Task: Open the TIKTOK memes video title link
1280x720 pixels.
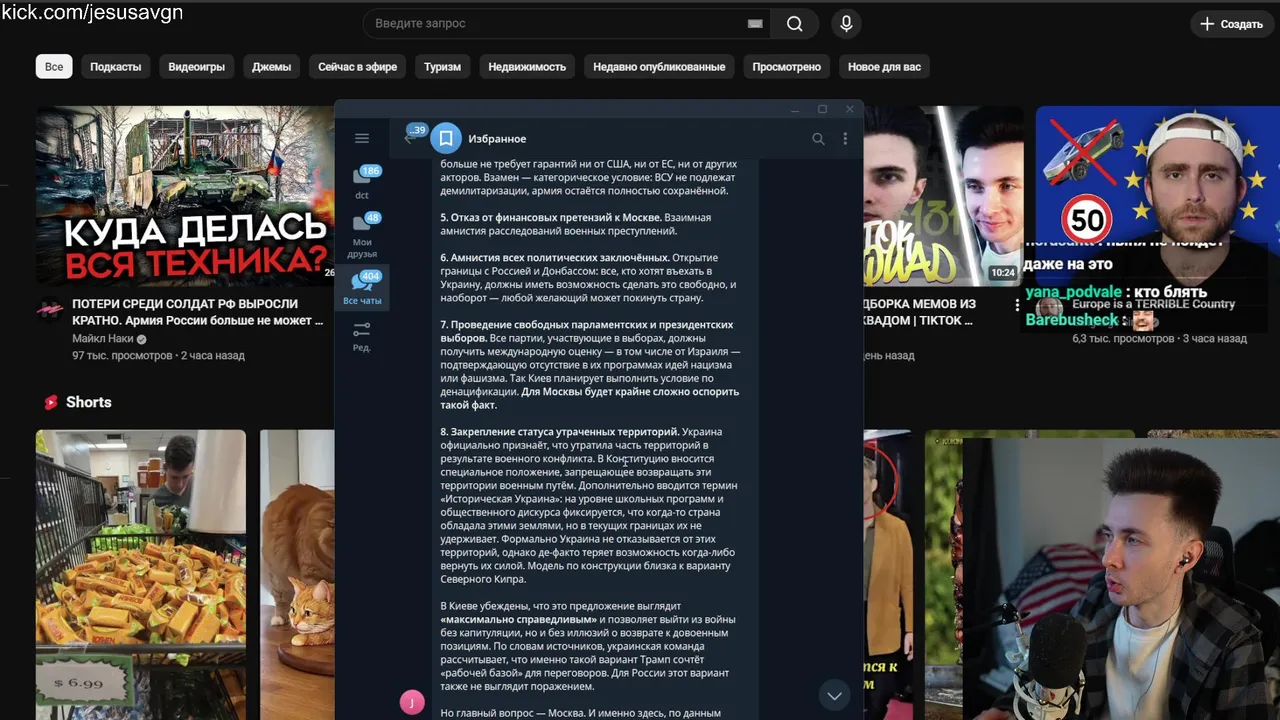Action: 919,312
